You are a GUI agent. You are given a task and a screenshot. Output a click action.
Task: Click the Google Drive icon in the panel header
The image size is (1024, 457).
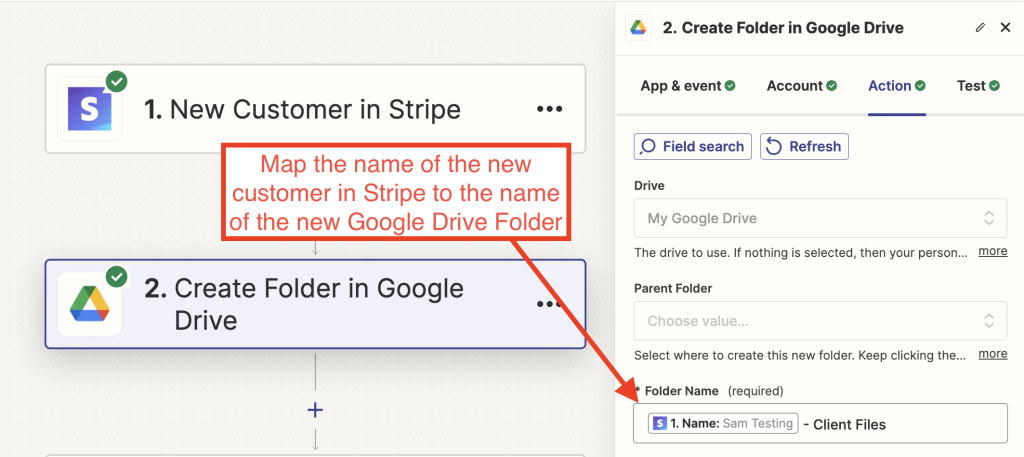[x=638, y=28]
